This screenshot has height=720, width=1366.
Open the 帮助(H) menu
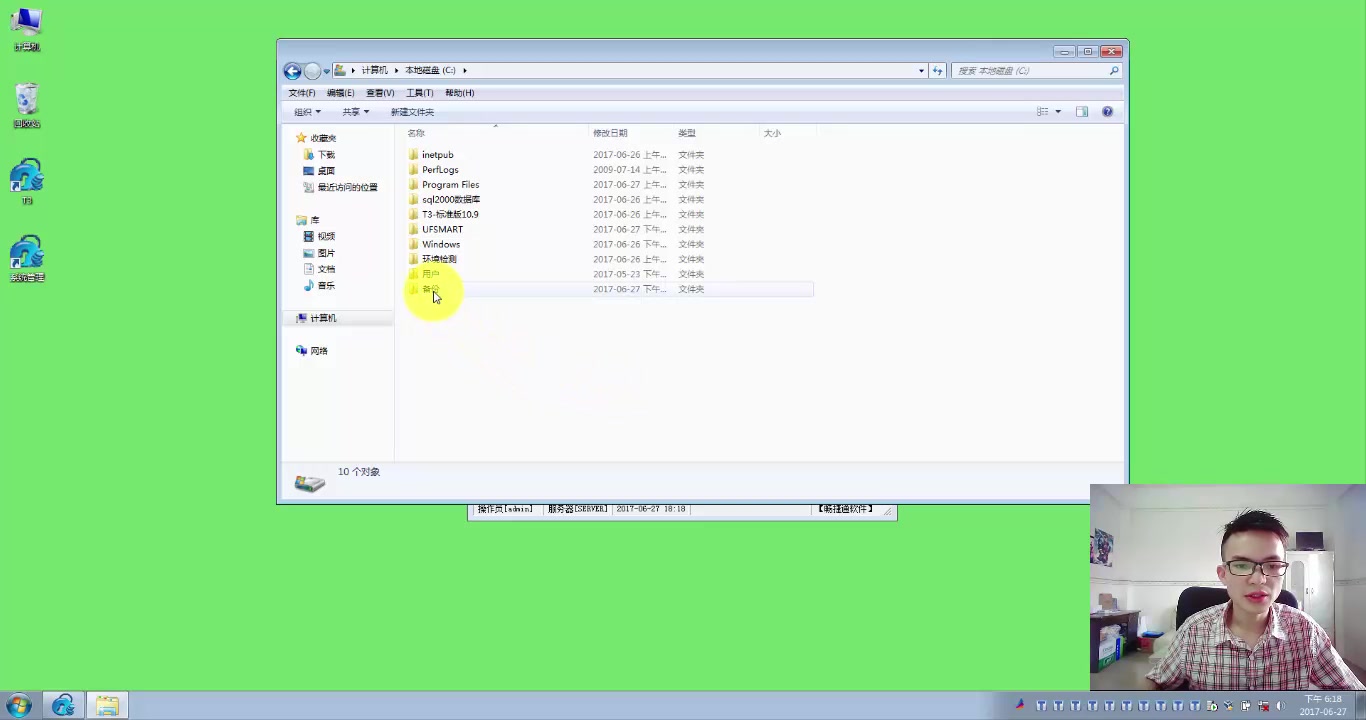(460, 93)
